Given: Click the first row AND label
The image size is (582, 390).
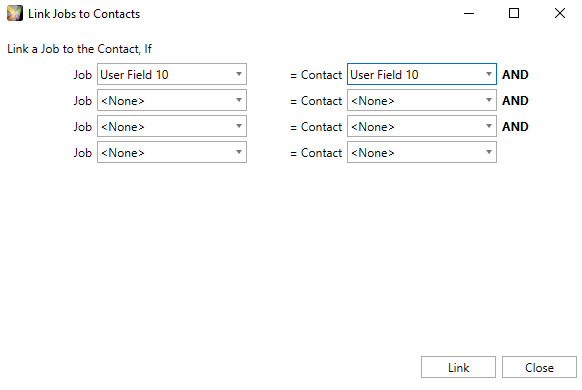Looking at the screenshot, I should [515, 75].
